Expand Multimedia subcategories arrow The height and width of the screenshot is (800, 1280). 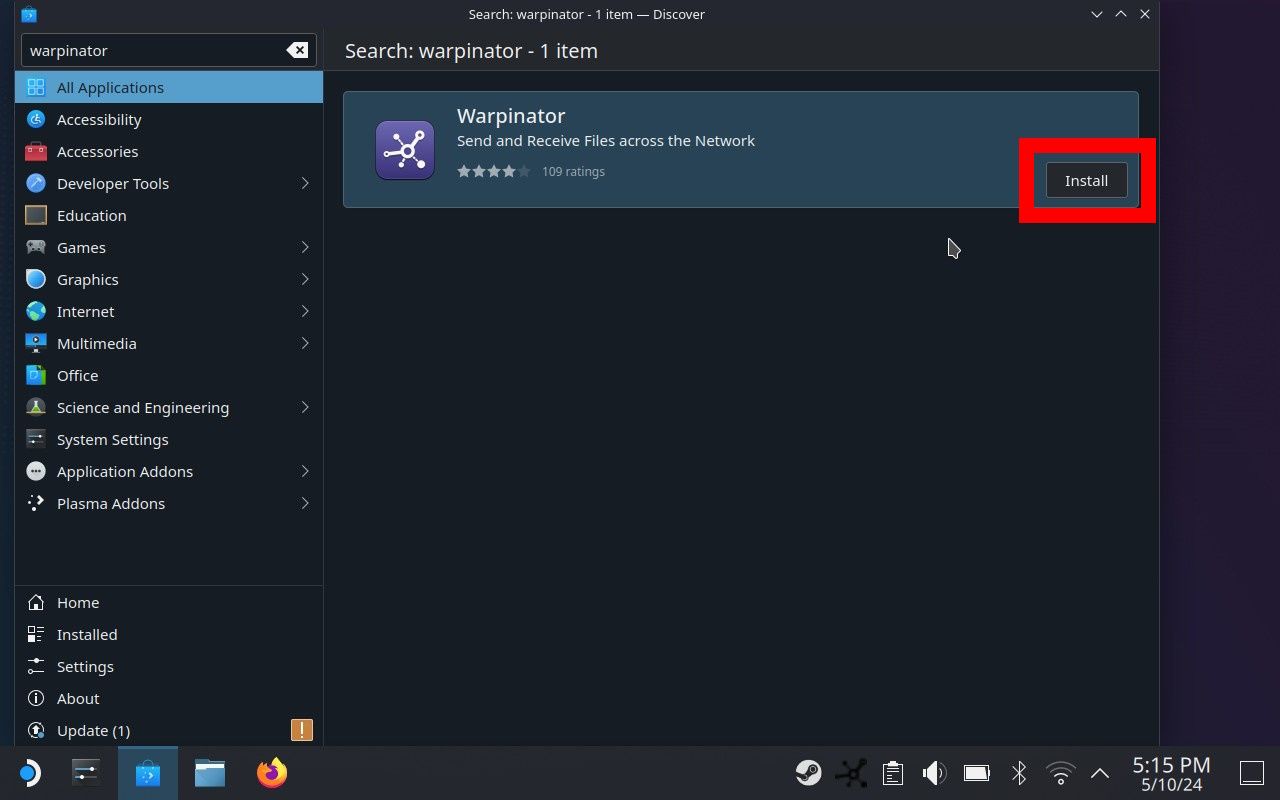[305, 343]
